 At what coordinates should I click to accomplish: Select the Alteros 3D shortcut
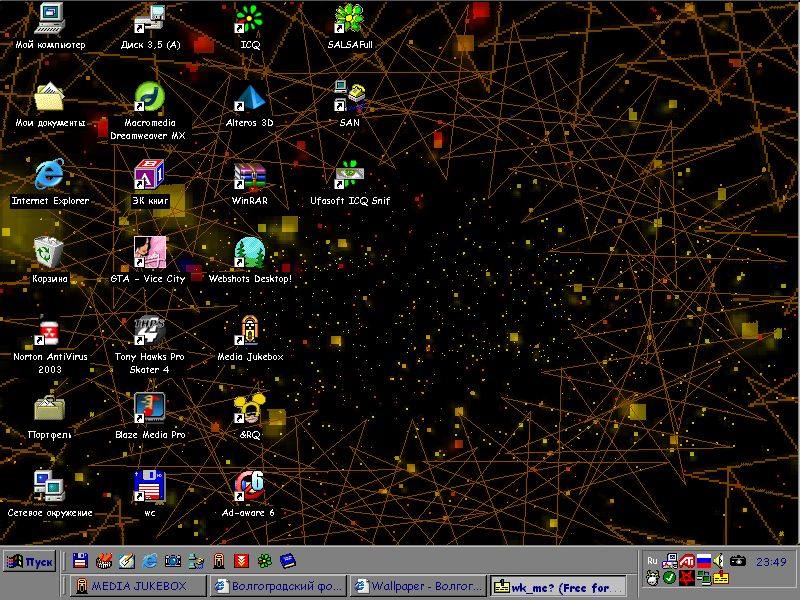coord(249,104)
